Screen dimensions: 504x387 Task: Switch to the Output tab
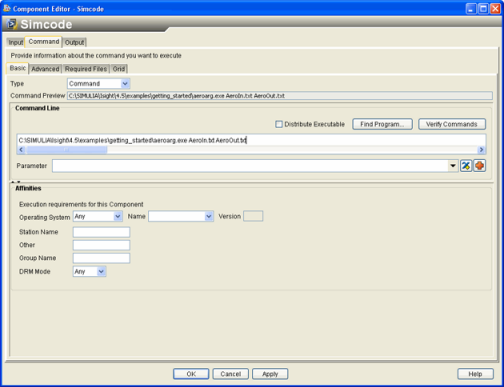(x=74, y=42)
